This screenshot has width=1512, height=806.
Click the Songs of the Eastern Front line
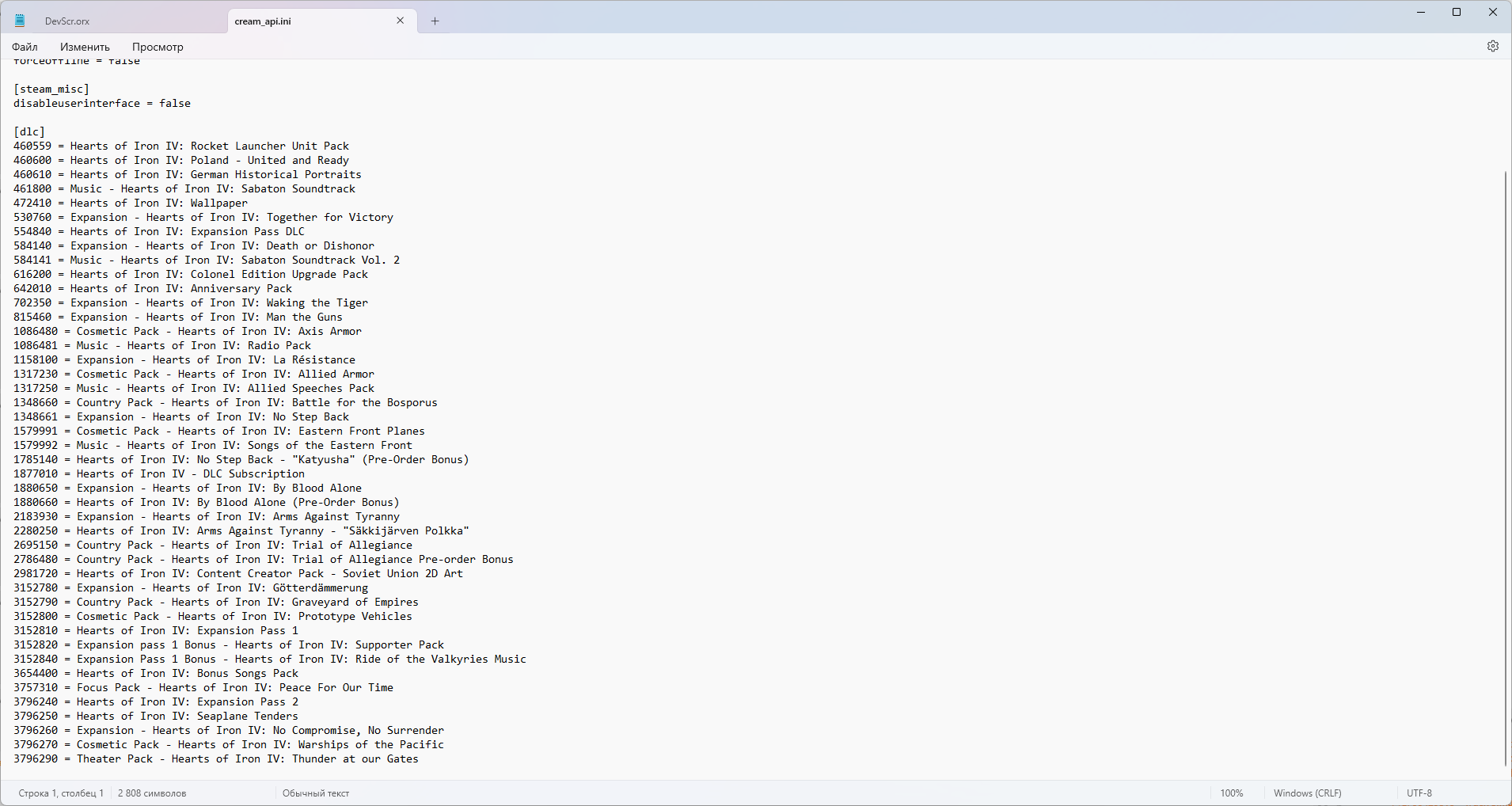213,446
